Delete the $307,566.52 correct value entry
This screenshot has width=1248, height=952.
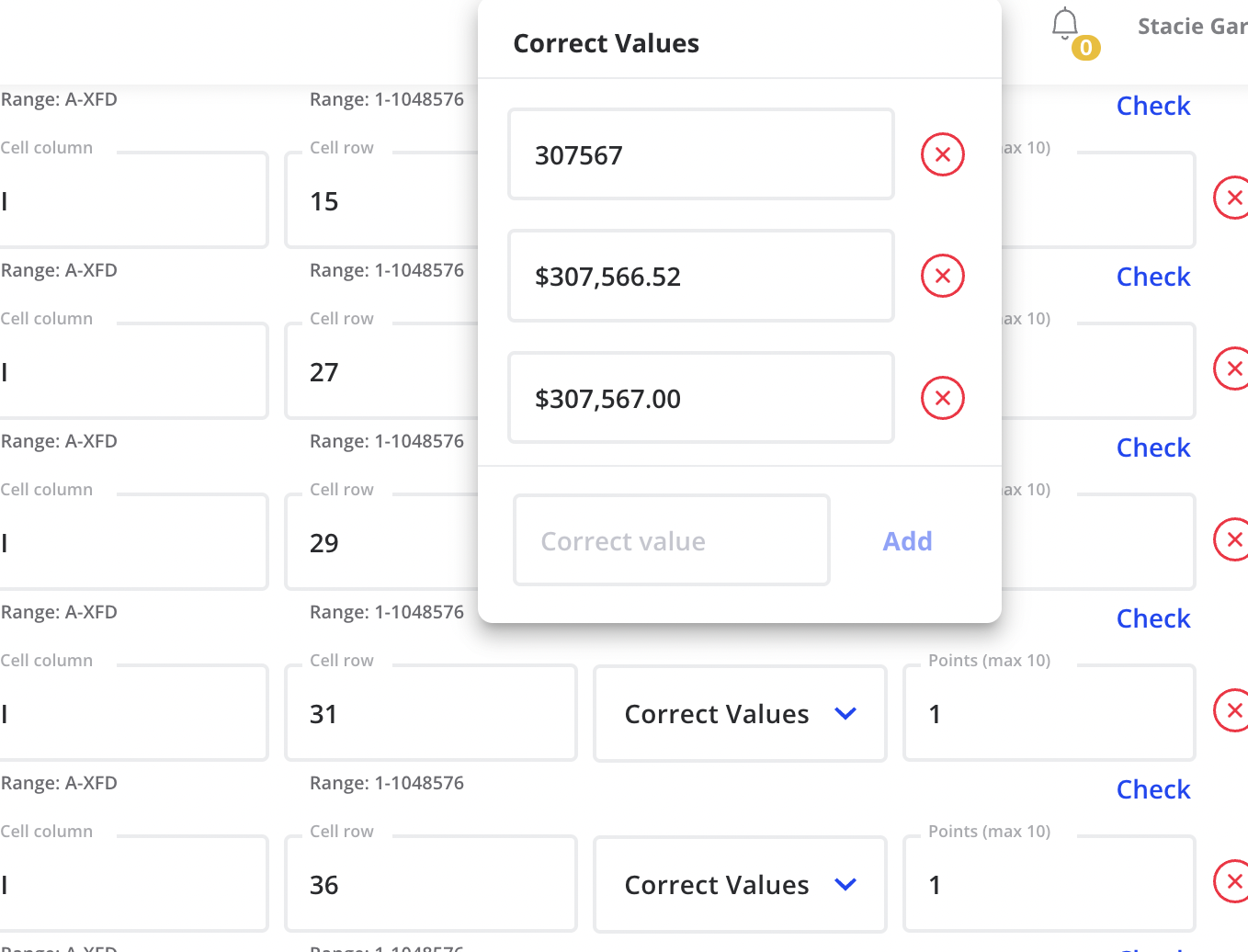tap(942, 276)
